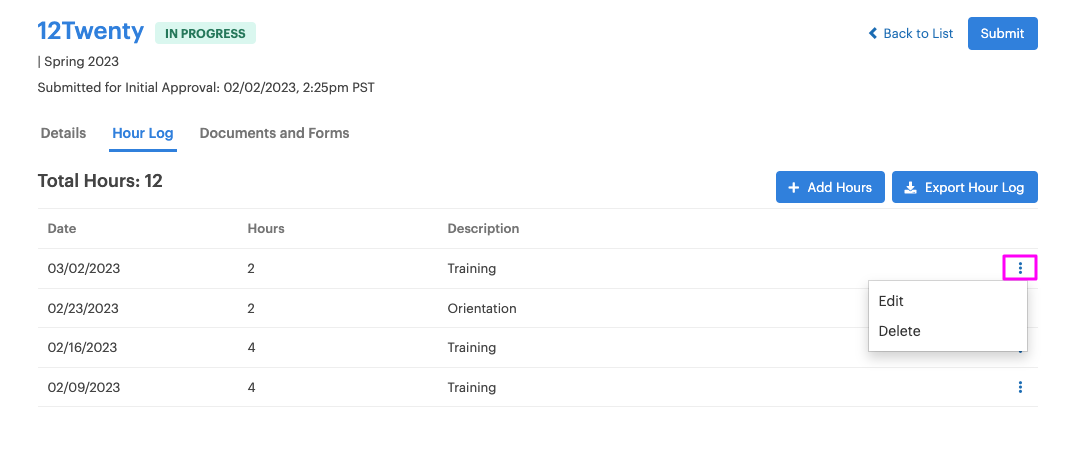Click the Submit button
Image resolution: width=1075 pixels, height=475 pixels.
pos(1002,34)
